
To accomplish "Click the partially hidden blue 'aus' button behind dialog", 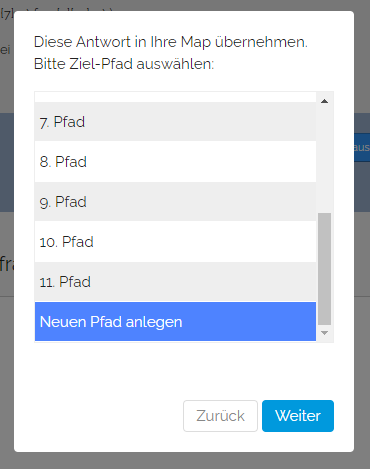I will click(x=362, y=148).
